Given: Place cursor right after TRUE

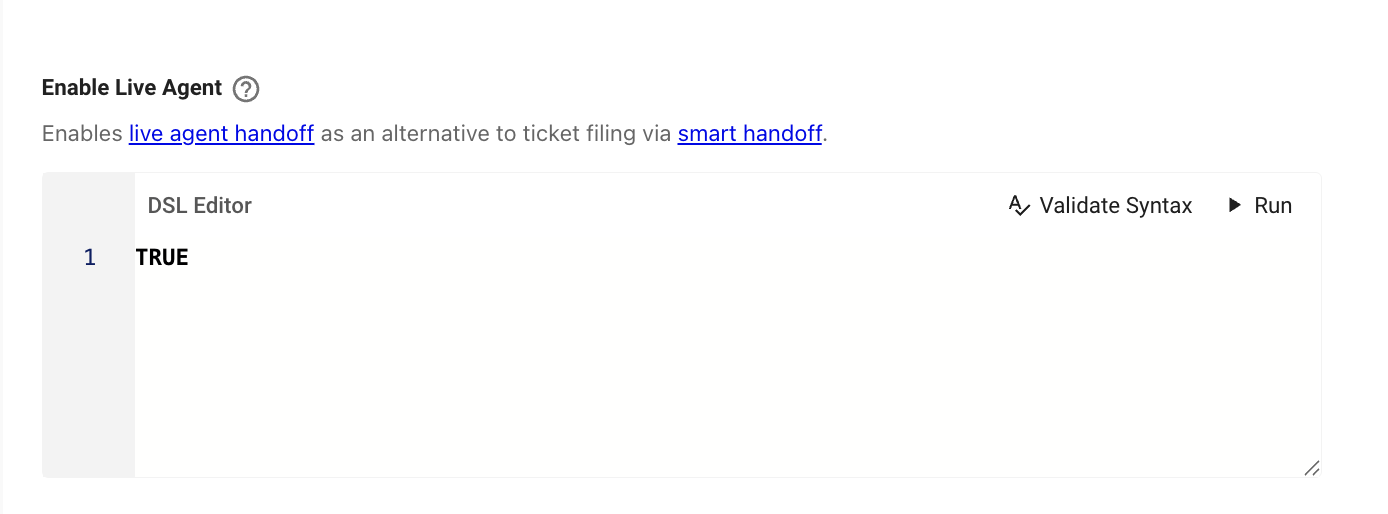Looking at the screenshot, I should pos(189,258).
